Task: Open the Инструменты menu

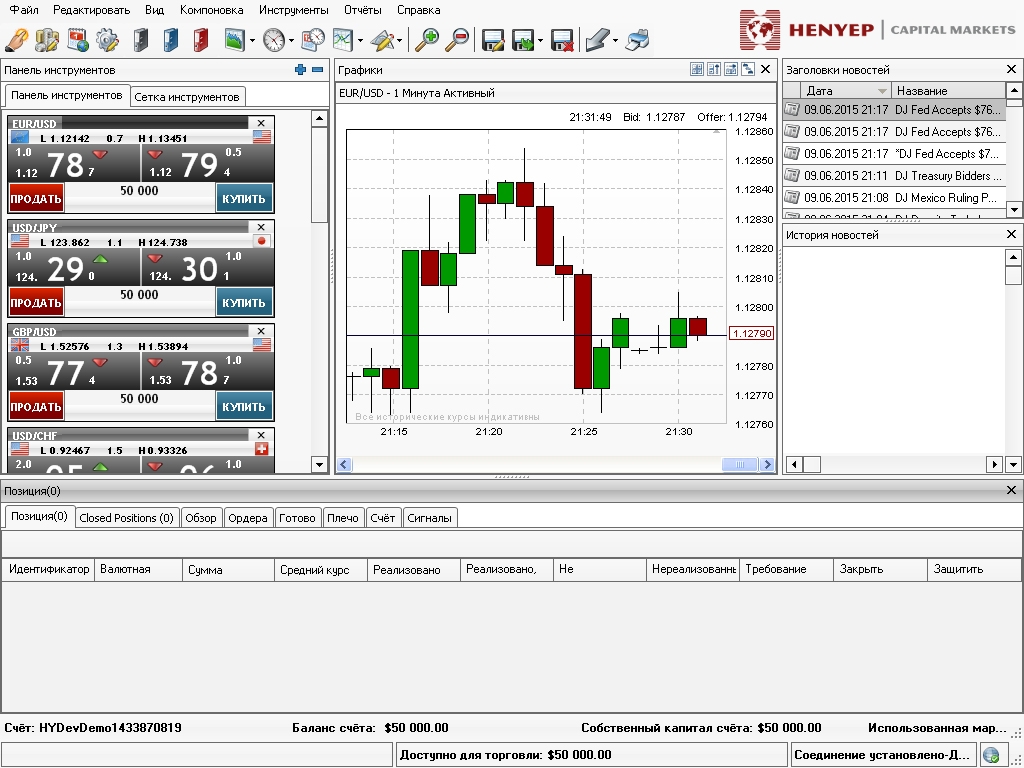Action: tap(293, 10)
